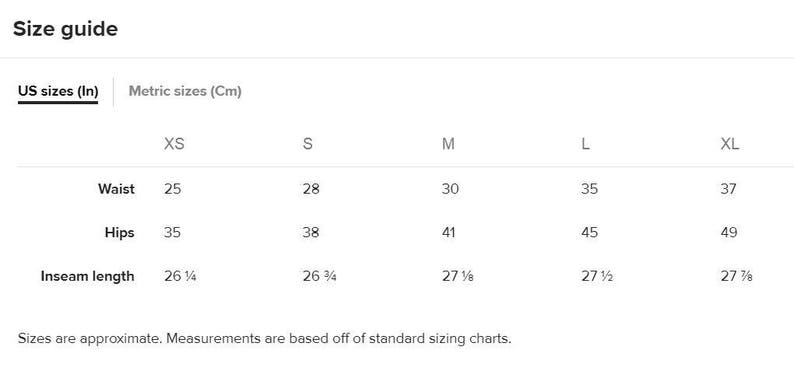The image size is (794, 371).
Task: Select the Inseam length row label
Action: (88, 276)
